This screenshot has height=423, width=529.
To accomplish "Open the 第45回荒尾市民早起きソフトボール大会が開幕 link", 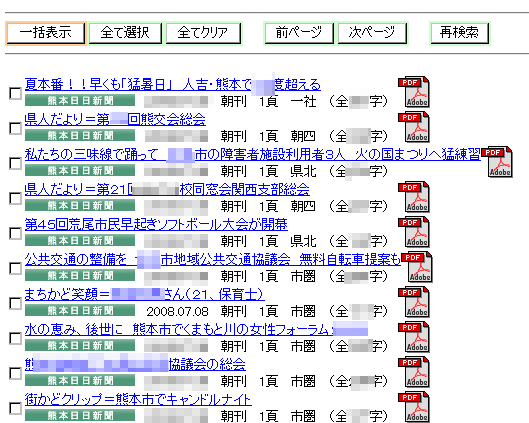I will click(156, 225).
